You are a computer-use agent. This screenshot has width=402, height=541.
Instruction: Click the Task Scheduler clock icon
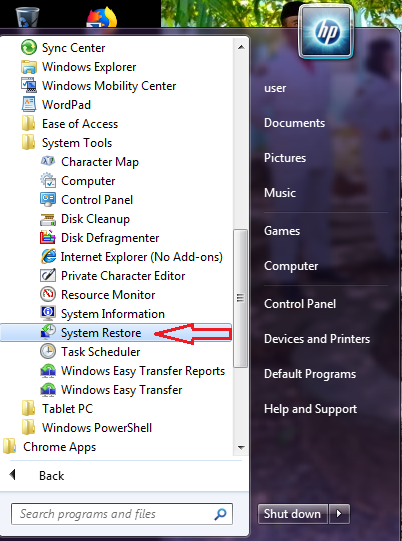tap(48, 351)
